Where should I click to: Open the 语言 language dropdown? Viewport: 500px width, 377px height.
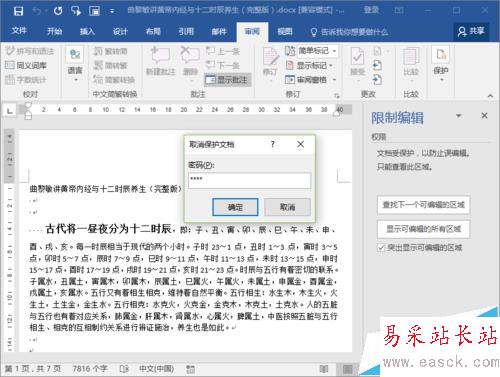75,65
